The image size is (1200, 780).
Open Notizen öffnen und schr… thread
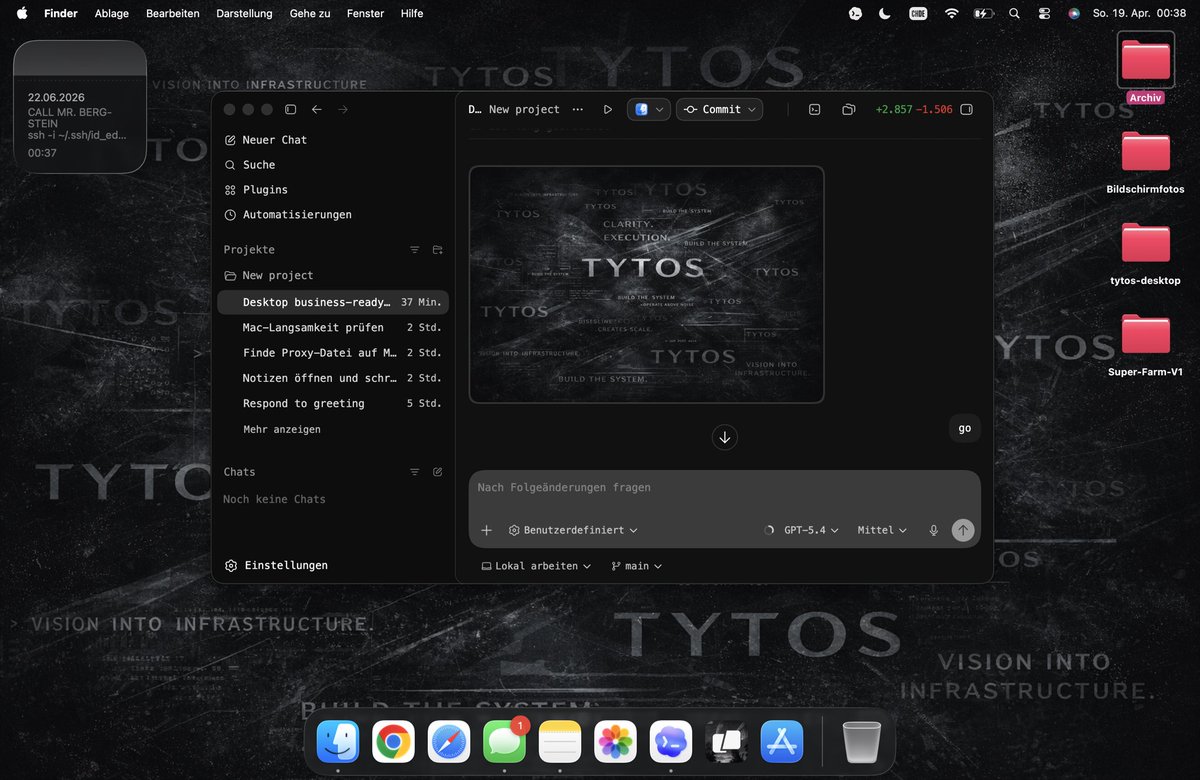pos(333,378)
